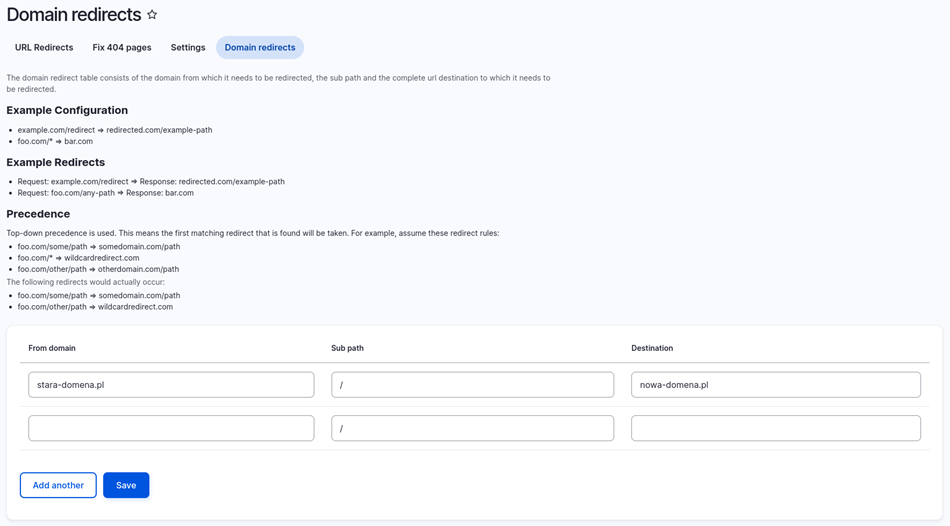950x526 pixels.
Task: Click second row Sub path field
Action: point(473,428)
